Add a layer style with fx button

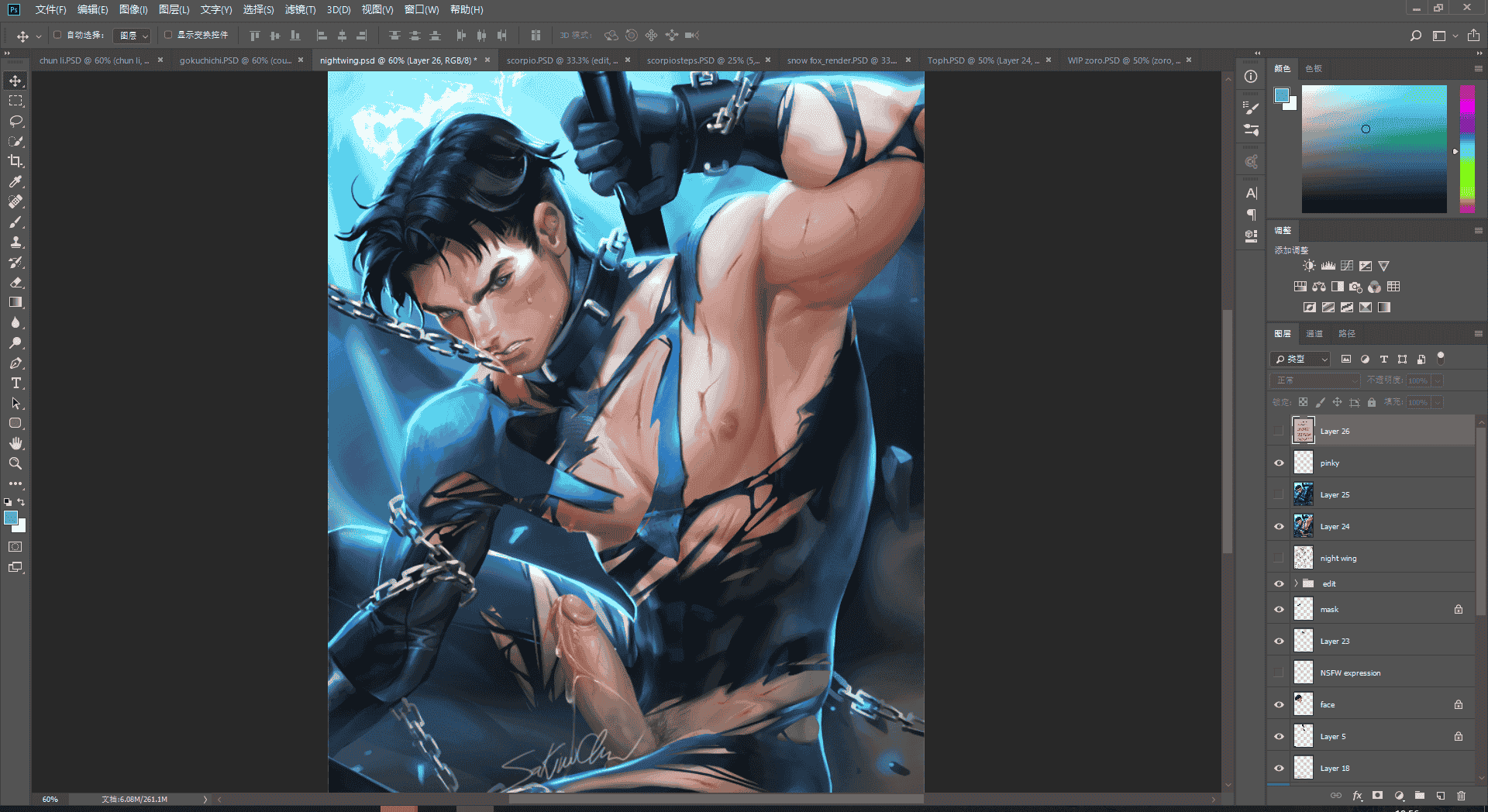click(1357, 796)
